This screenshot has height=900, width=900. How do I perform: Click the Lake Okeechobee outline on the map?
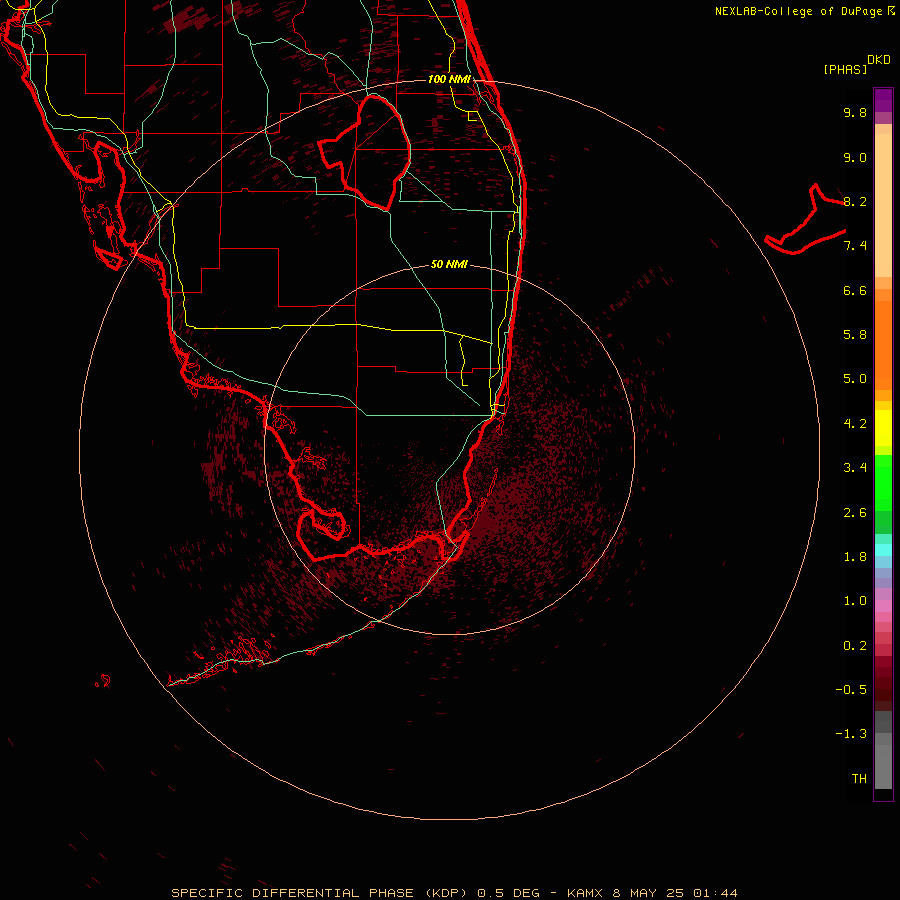[365, 152]
